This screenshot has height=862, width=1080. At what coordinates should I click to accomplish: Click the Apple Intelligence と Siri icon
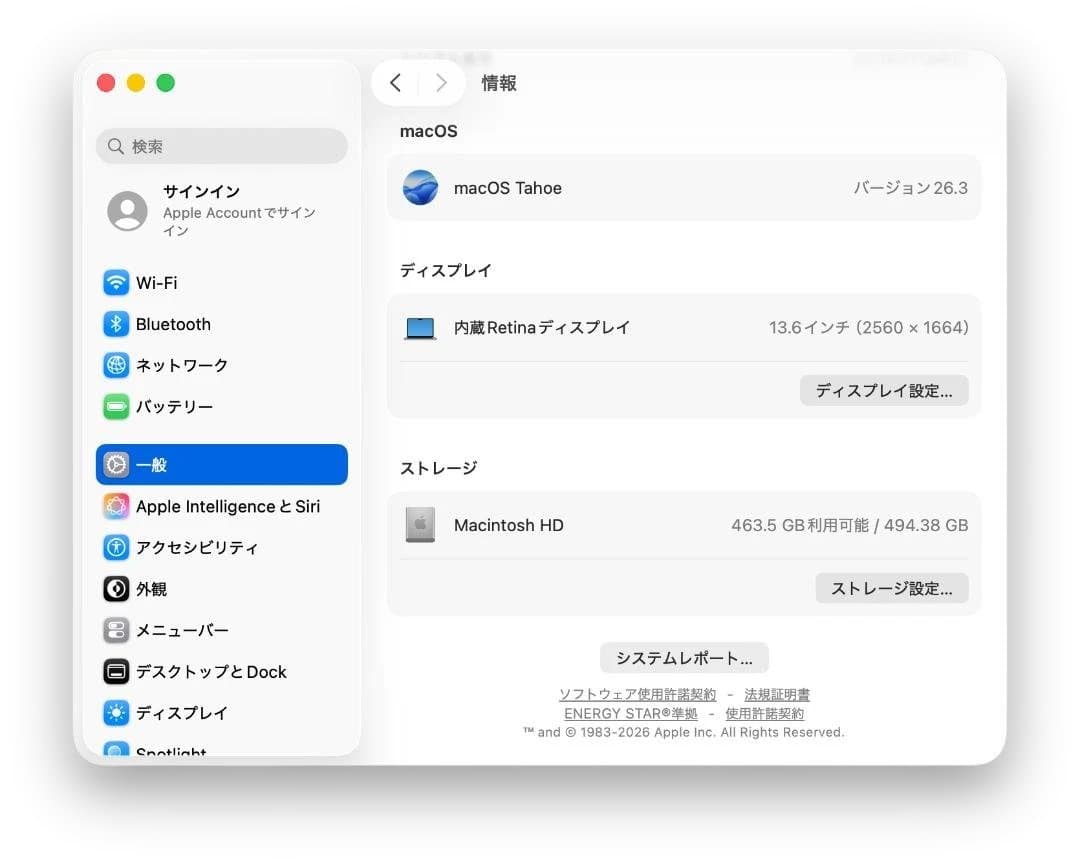pos(117,506)
